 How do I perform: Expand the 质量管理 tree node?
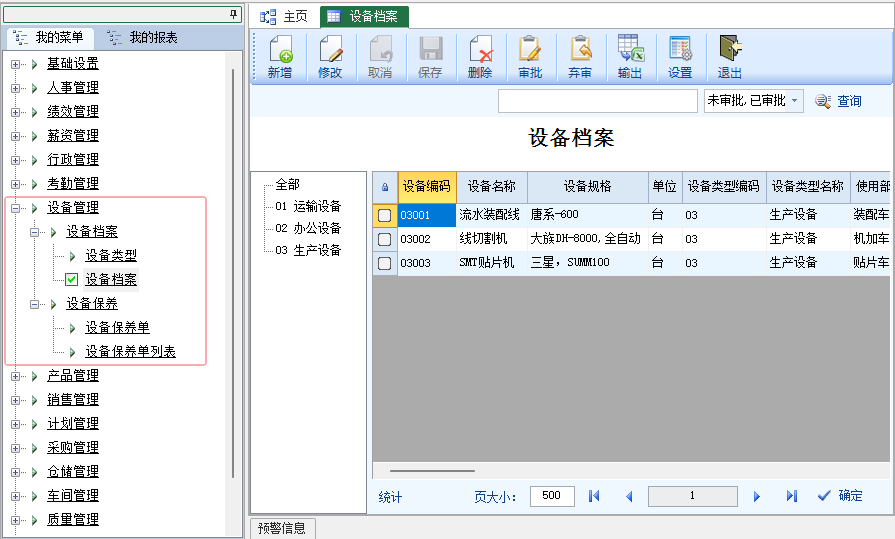point(15,520)
